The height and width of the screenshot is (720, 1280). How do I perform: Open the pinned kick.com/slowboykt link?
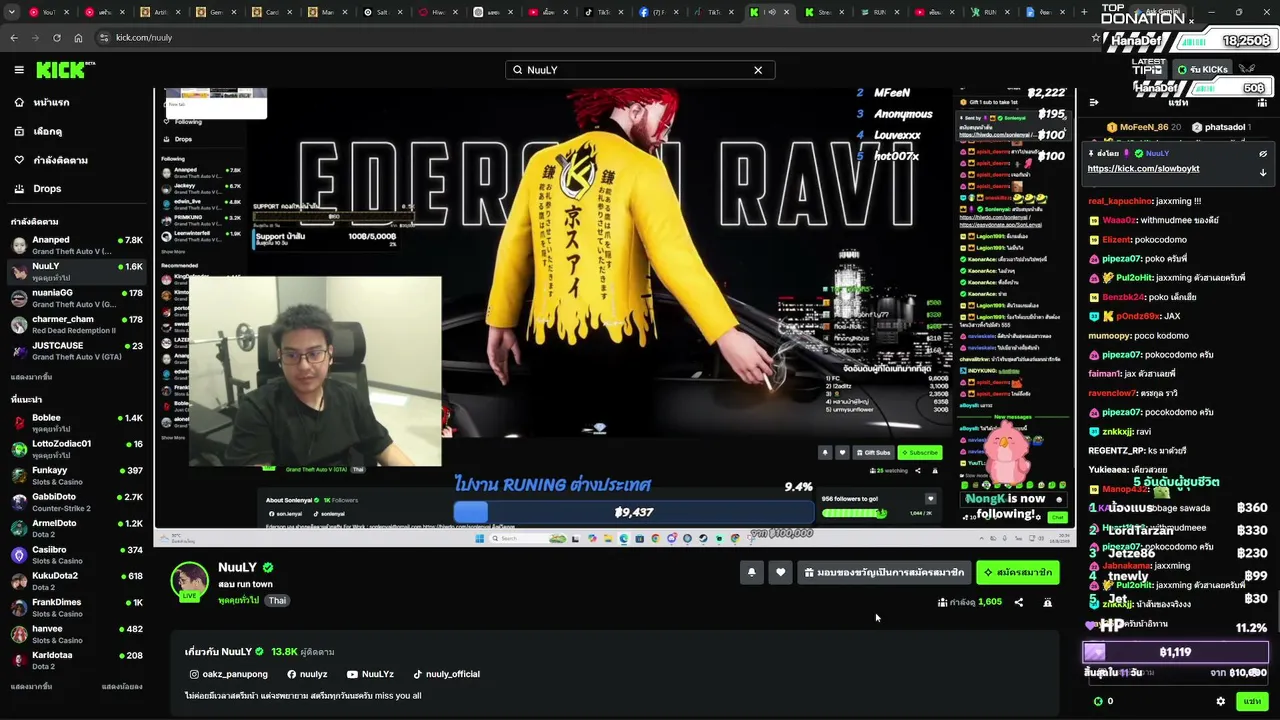[x=1143, y=169]
